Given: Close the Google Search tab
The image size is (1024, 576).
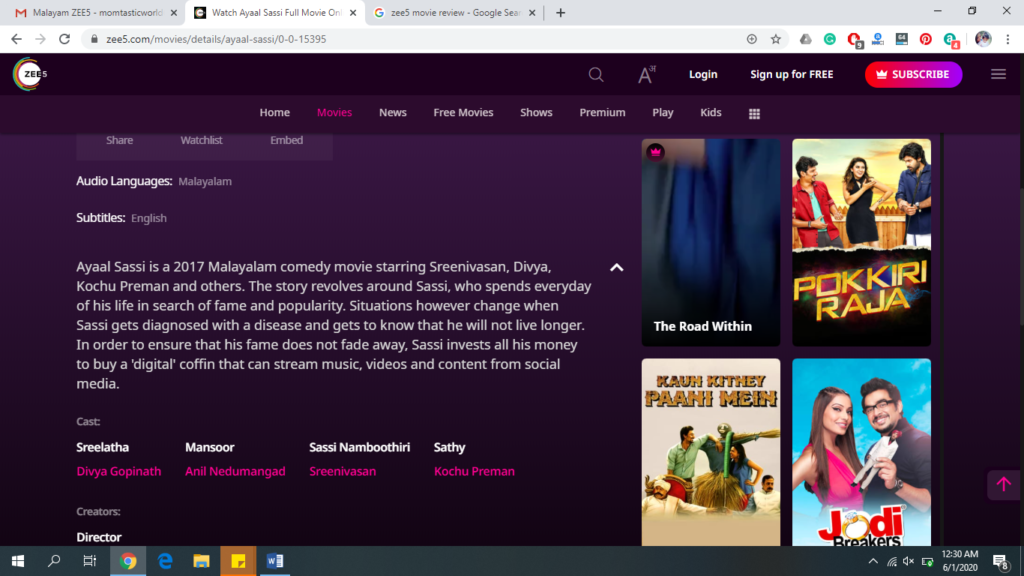Looking at the screenshot, I should [x=532, y=13].
